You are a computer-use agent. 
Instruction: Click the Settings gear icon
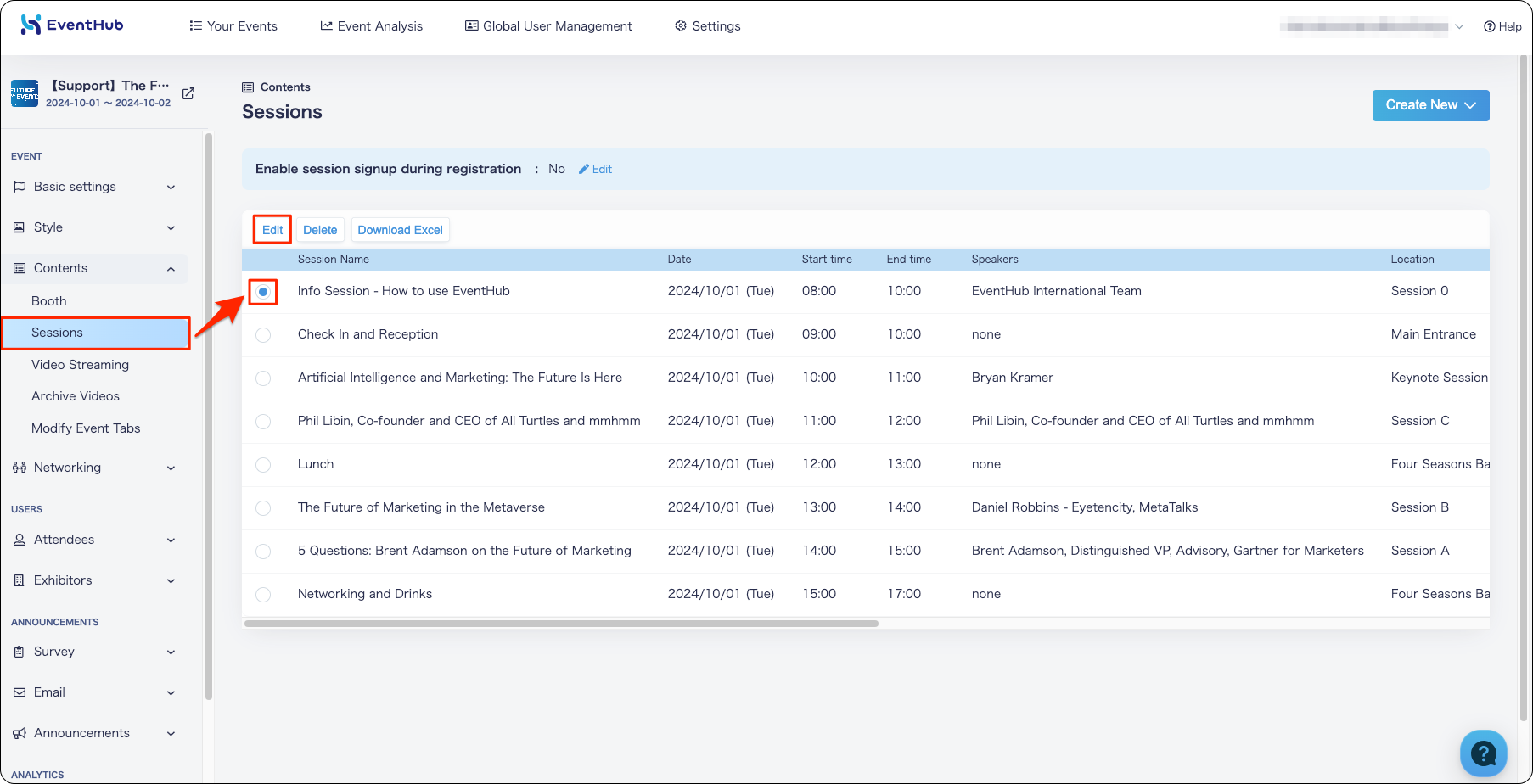point(681,25)
